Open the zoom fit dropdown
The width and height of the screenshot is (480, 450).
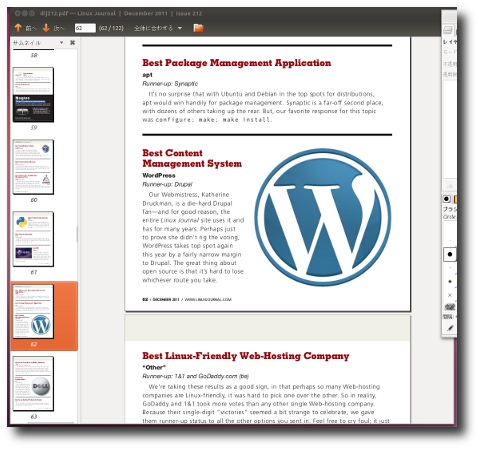158,28
